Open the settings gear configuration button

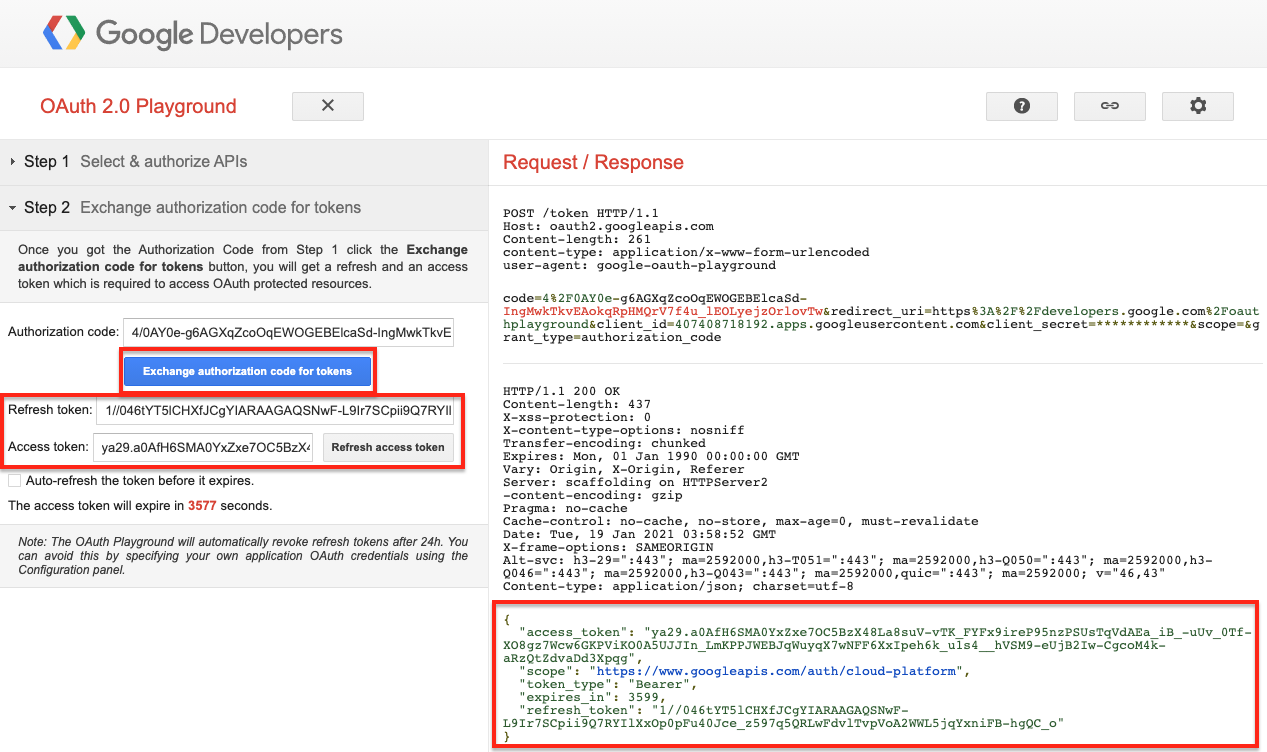[1198, 106]
